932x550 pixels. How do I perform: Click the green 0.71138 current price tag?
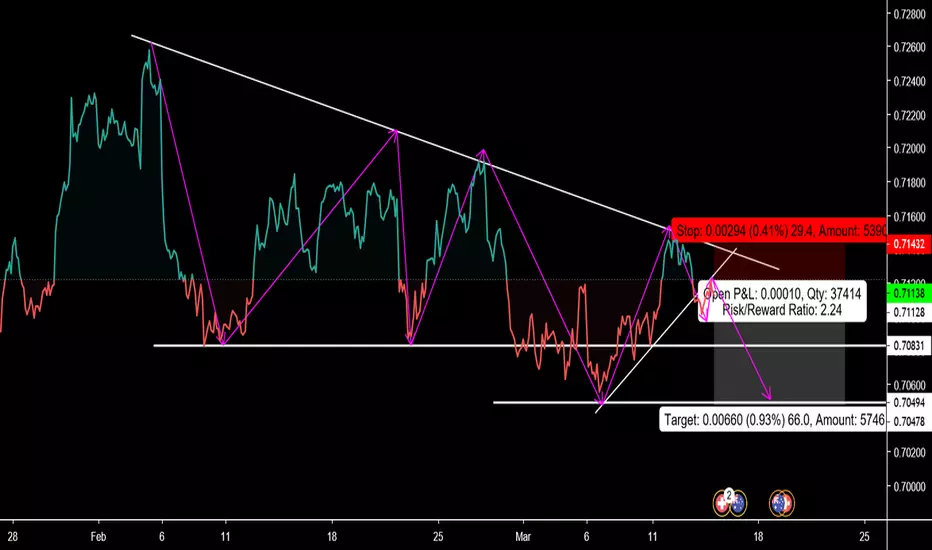click(909, 293)
